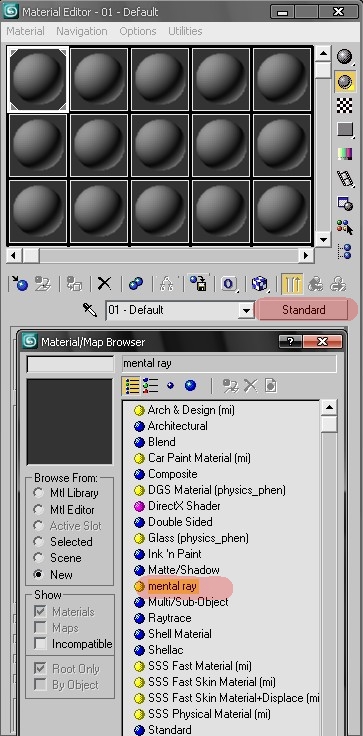The image size is (363, 736).
Task: Click the Go to Parent icon
Action: pos(316,284)
